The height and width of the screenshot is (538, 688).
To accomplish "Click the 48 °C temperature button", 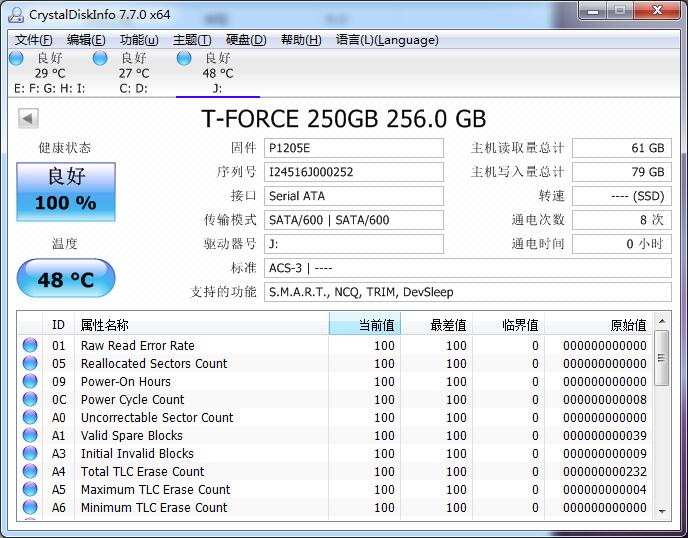I will [66, 278].
